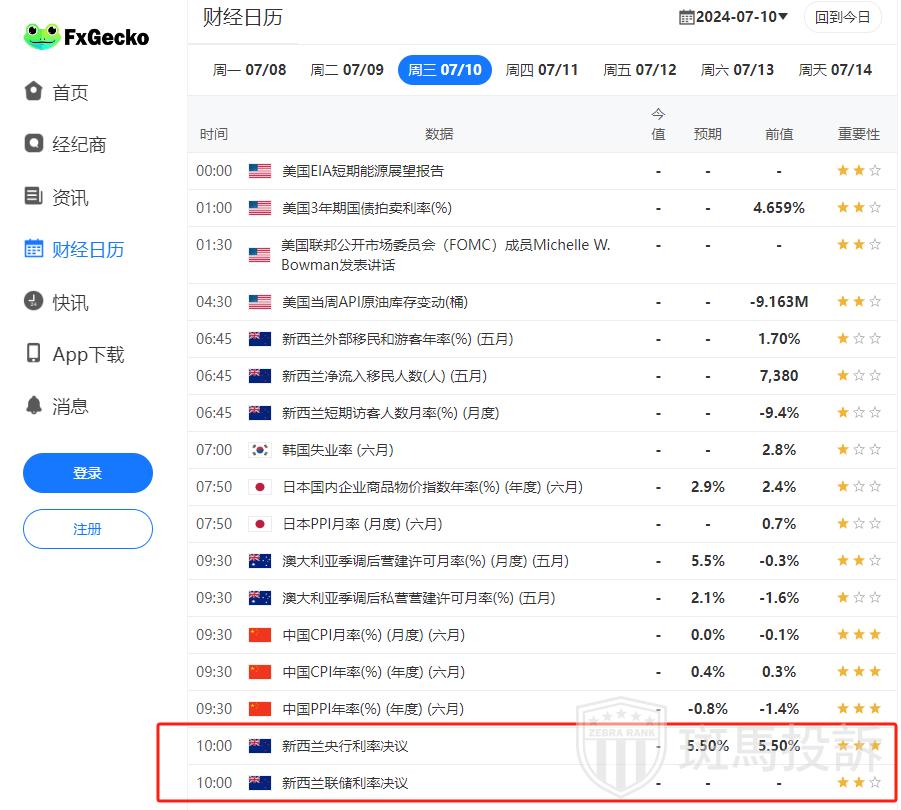Click the 重要性 column header
Image resolution: width=901 pixels, height=810 pixels.
point(858,134)
